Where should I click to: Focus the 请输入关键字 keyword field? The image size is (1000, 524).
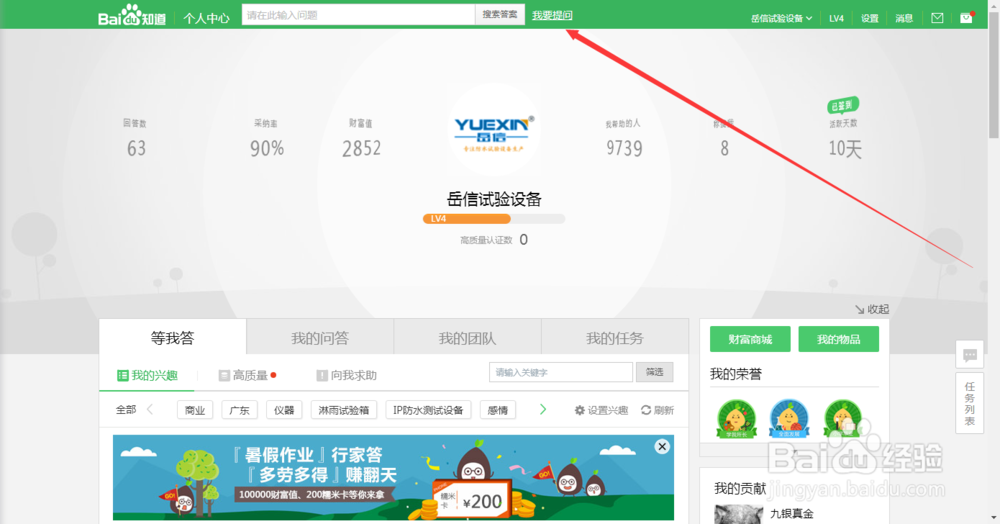coord(561,372)
